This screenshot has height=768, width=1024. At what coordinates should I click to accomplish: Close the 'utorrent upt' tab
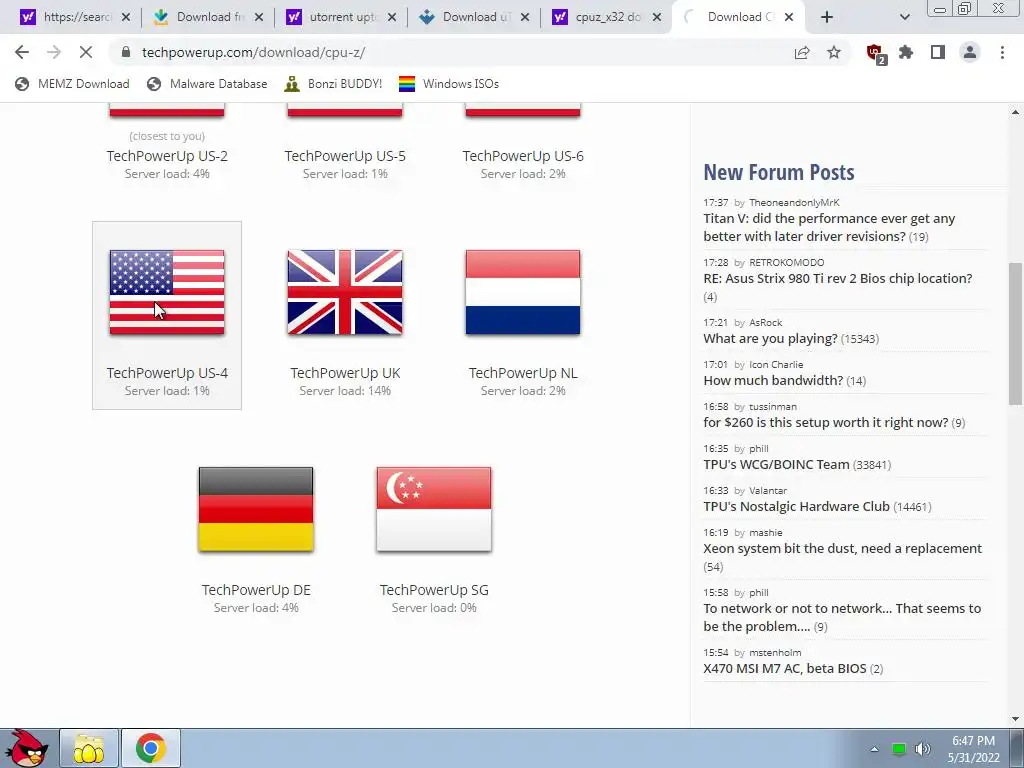pos(392,17)
